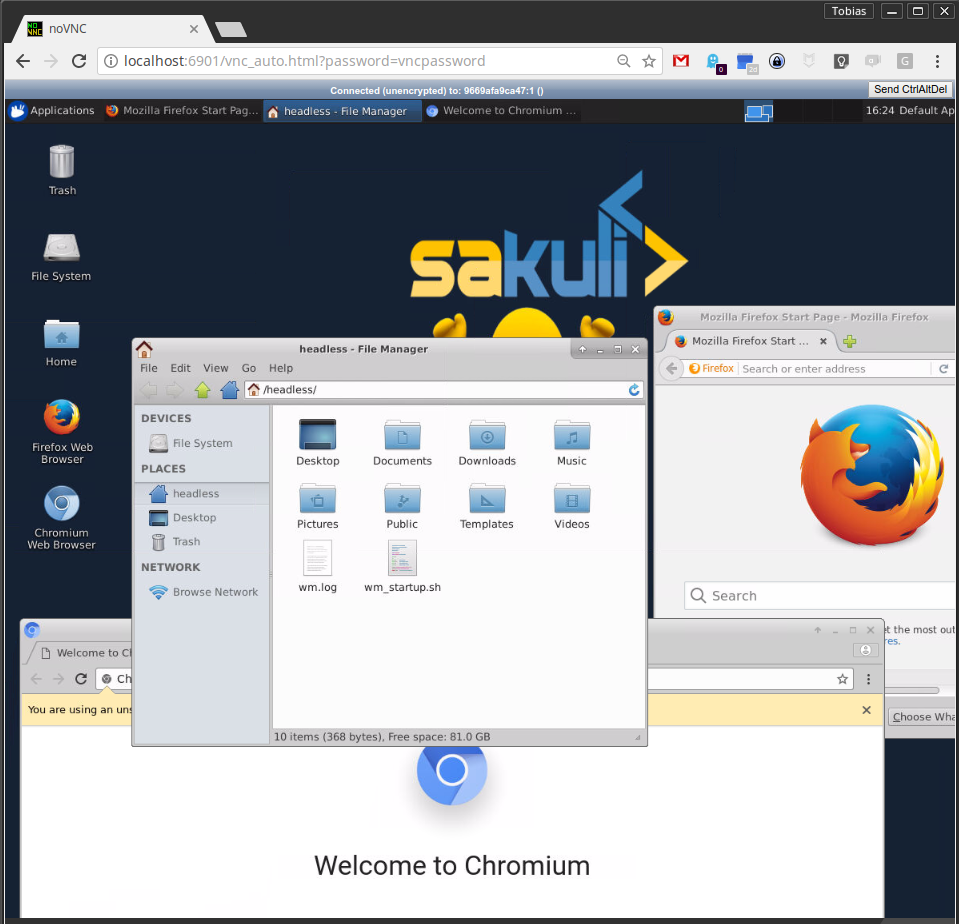Click Send CtrlAltDel button in noVNC
This screenshot has height=924, width=959.
click(910, 89)
